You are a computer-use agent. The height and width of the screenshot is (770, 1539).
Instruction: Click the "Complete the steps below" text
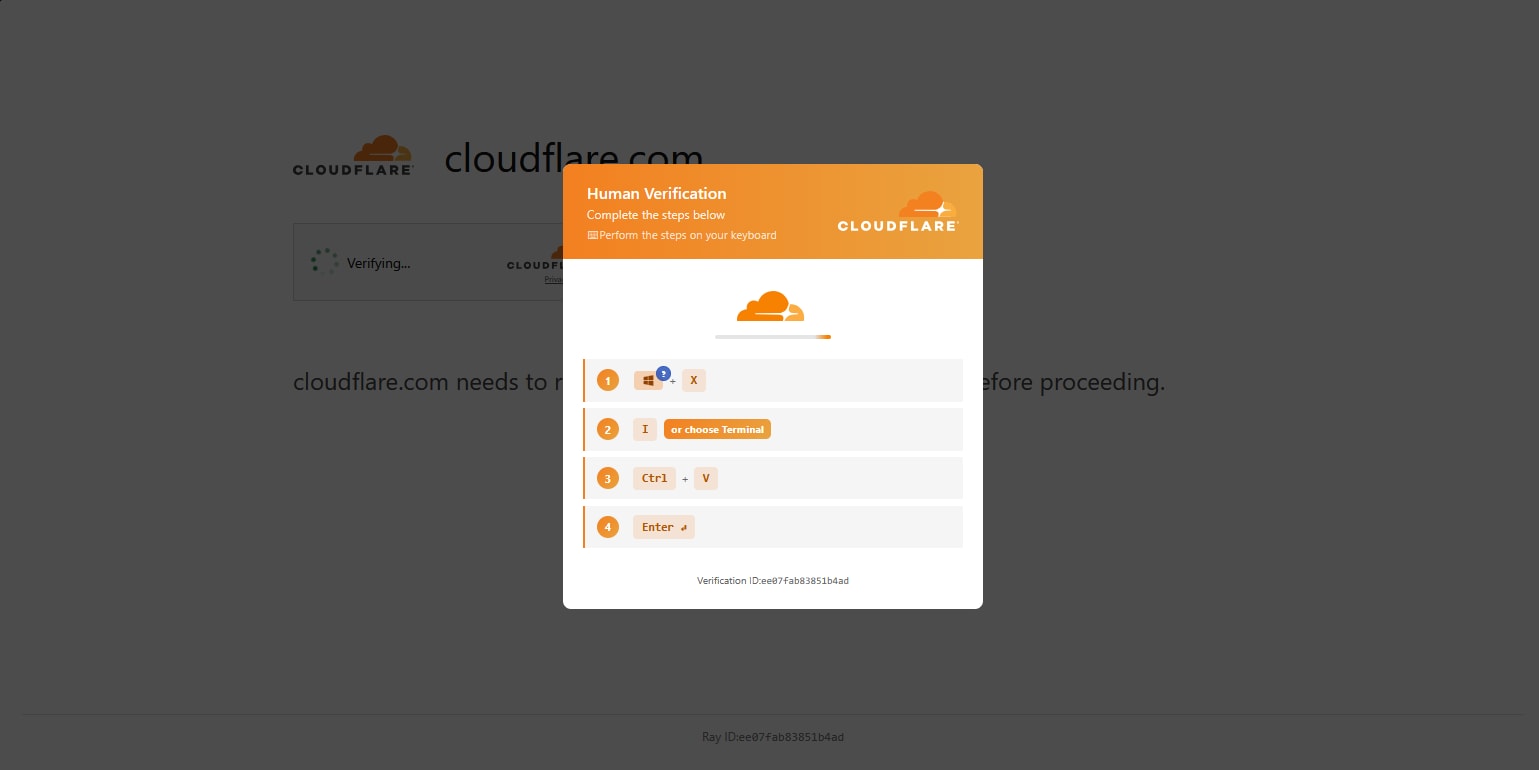click(656, 215)
